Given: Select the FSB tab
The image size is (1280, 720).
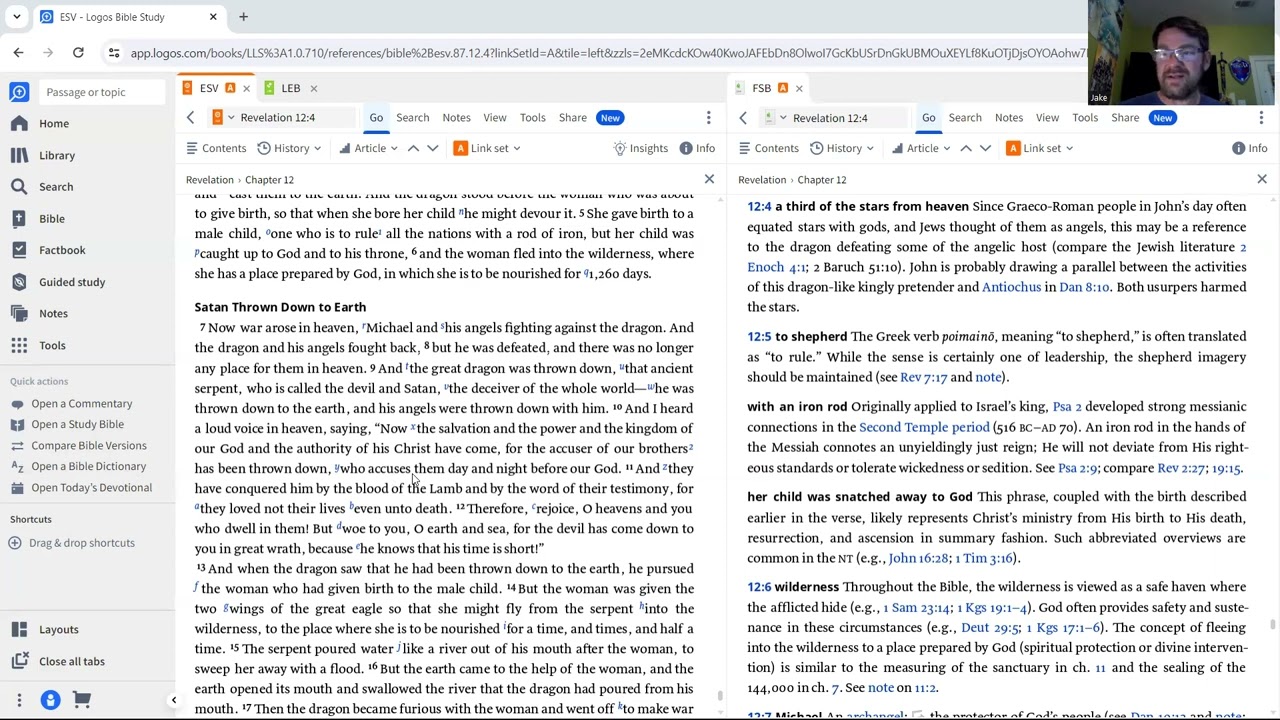Looking at the screenshot, I should pos(761,88).
